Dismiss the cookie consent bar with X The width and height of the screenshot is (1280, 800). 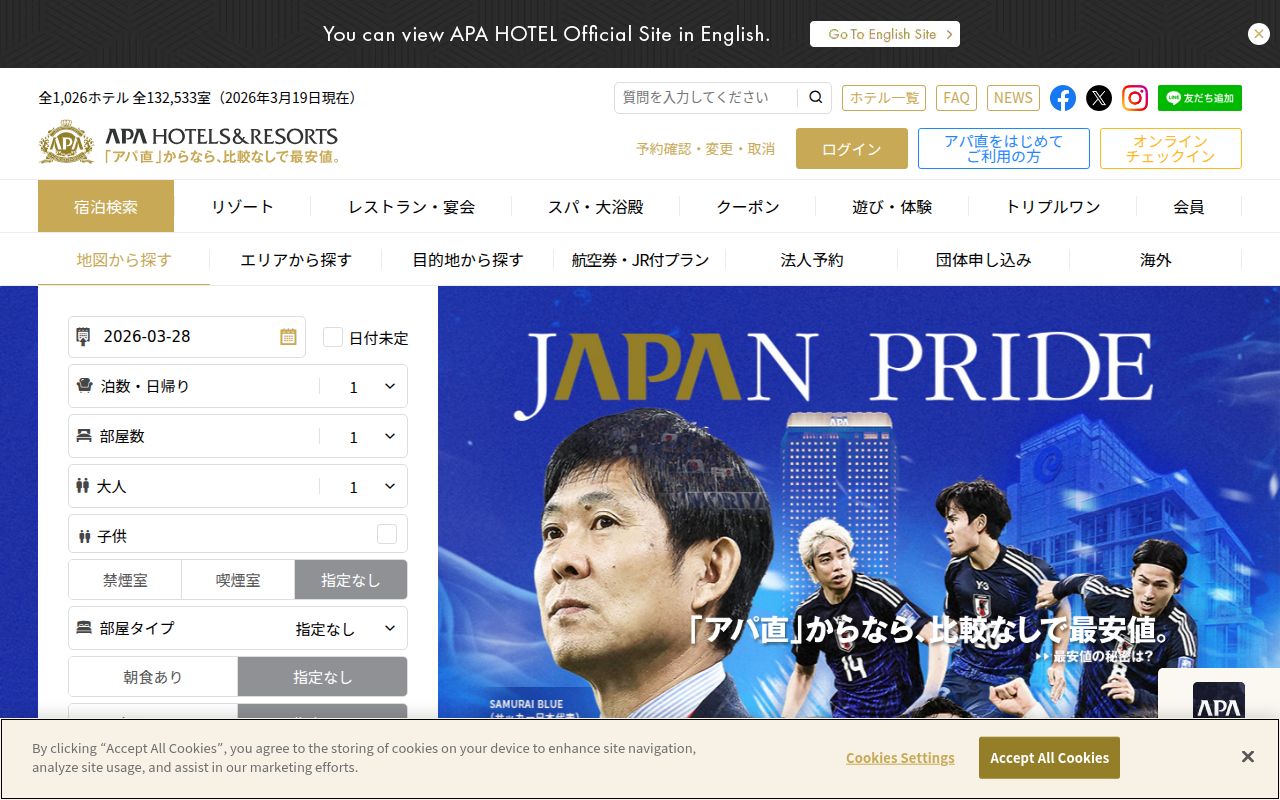click(1247, 757)
